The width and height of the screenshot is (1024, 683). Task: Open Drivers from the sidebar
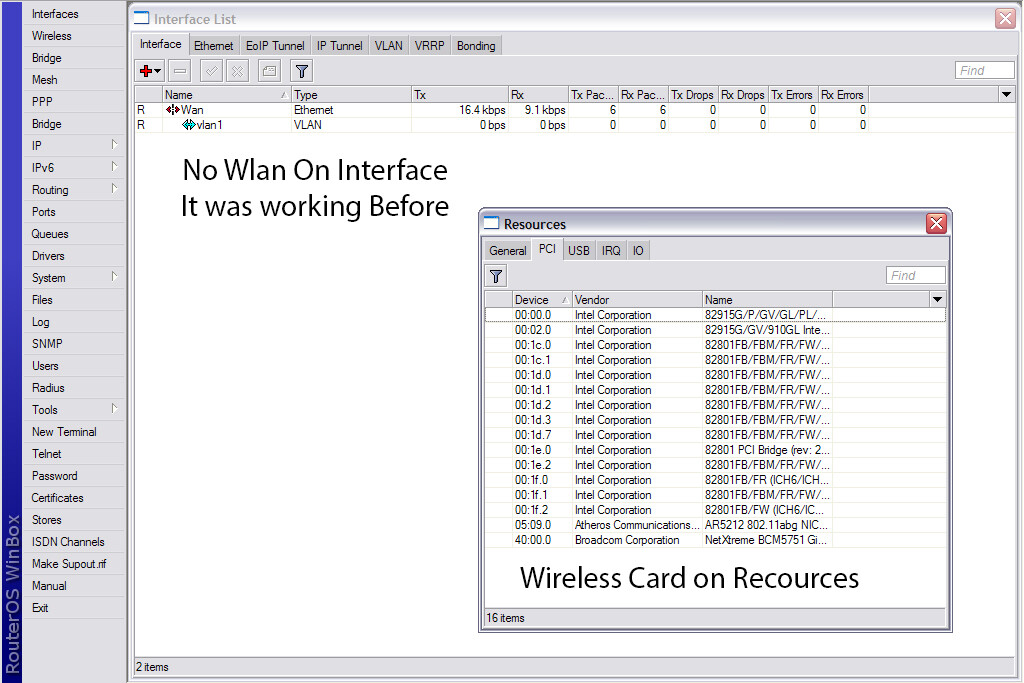(x=74, y=256)
